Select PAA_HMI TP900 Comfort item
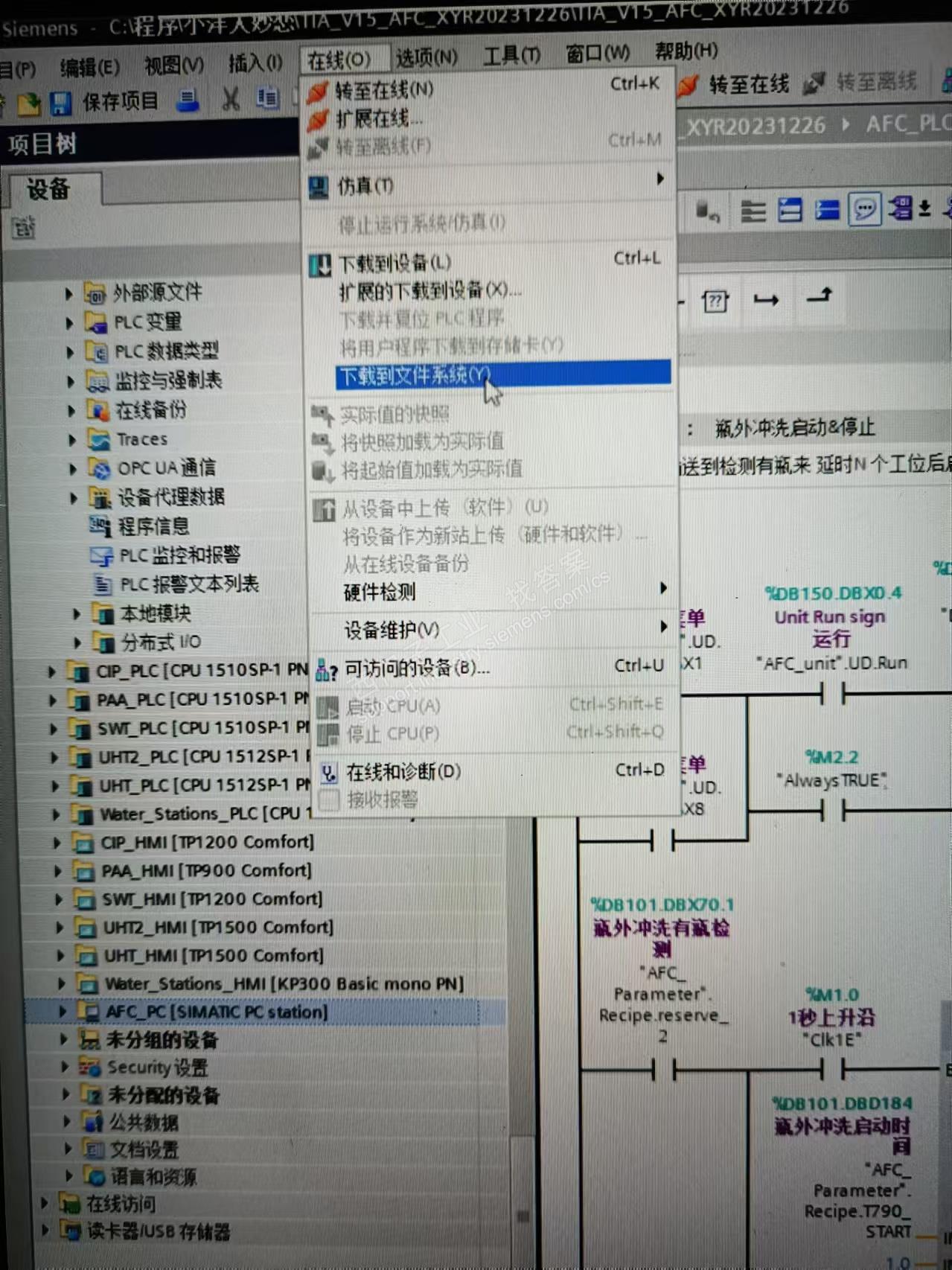 coord(206,871)
